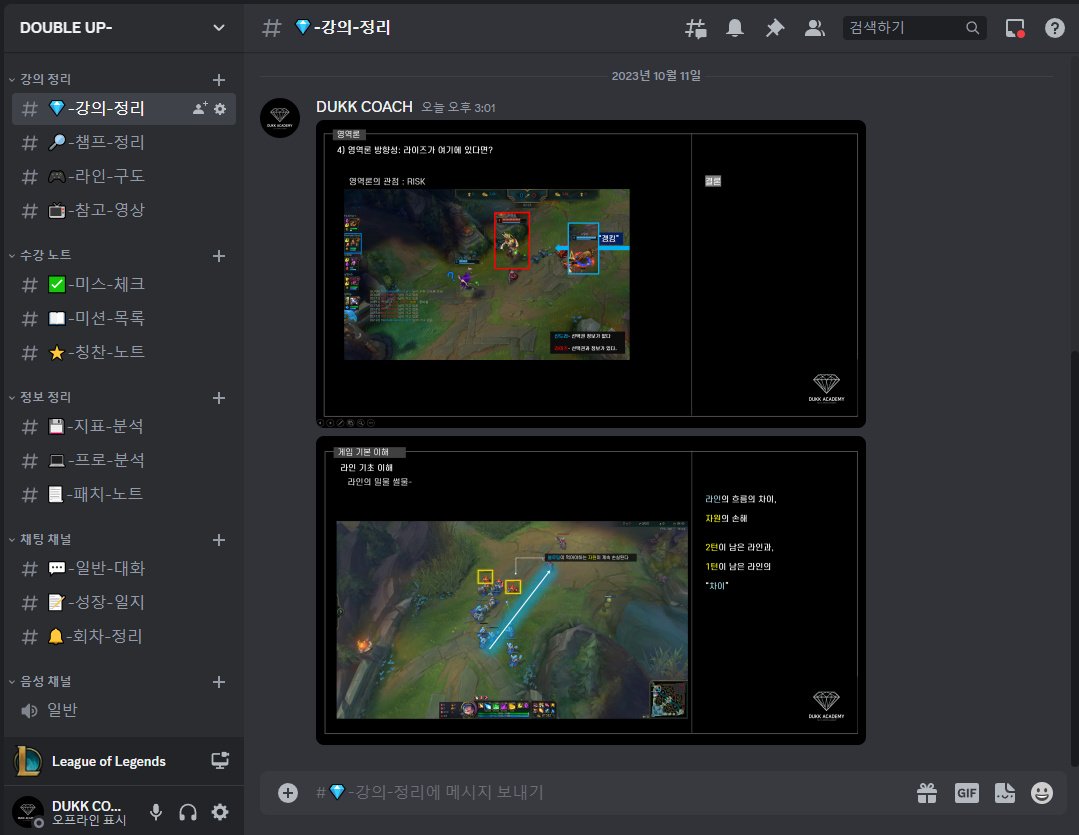The image size is (1079, 835).
Task: Open the 일반-대화 channel
Action: click(124, 569)
